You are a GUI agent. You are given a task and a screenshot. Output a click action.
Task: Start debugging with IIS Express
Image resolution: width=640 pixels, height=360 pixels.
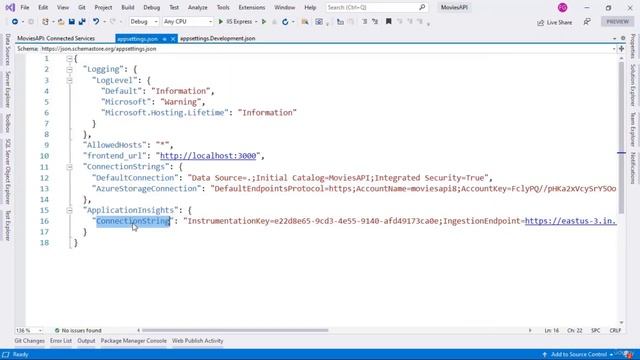235,22
